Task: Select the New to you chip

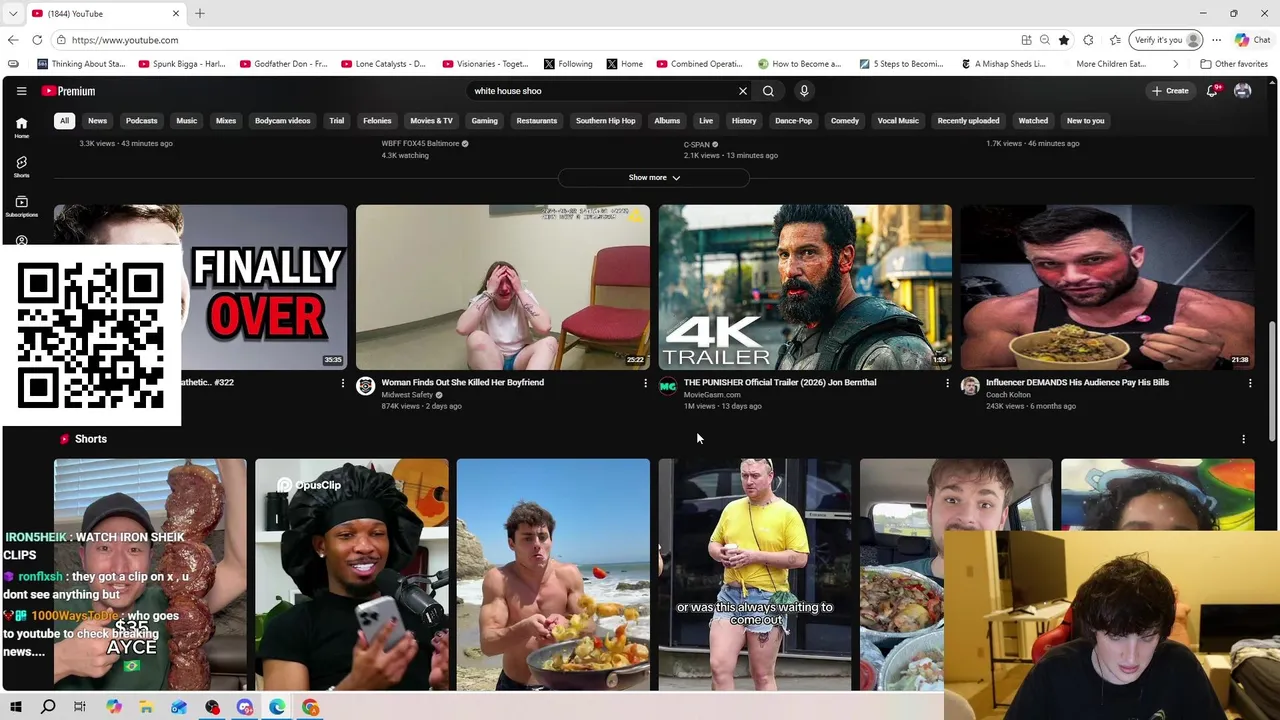Action: click(x=1085, y=121)
